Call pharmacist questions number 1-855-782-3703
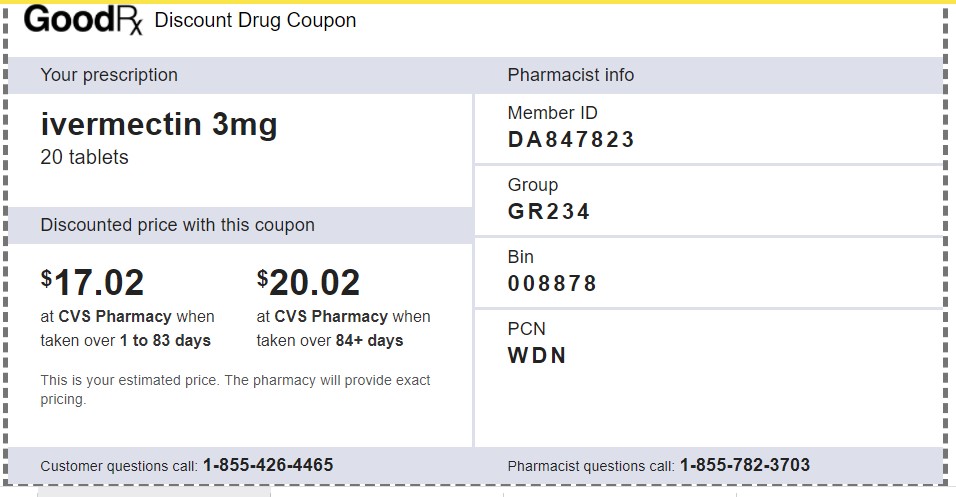Viewport: 956px width, 497px height. click(744, 465)
